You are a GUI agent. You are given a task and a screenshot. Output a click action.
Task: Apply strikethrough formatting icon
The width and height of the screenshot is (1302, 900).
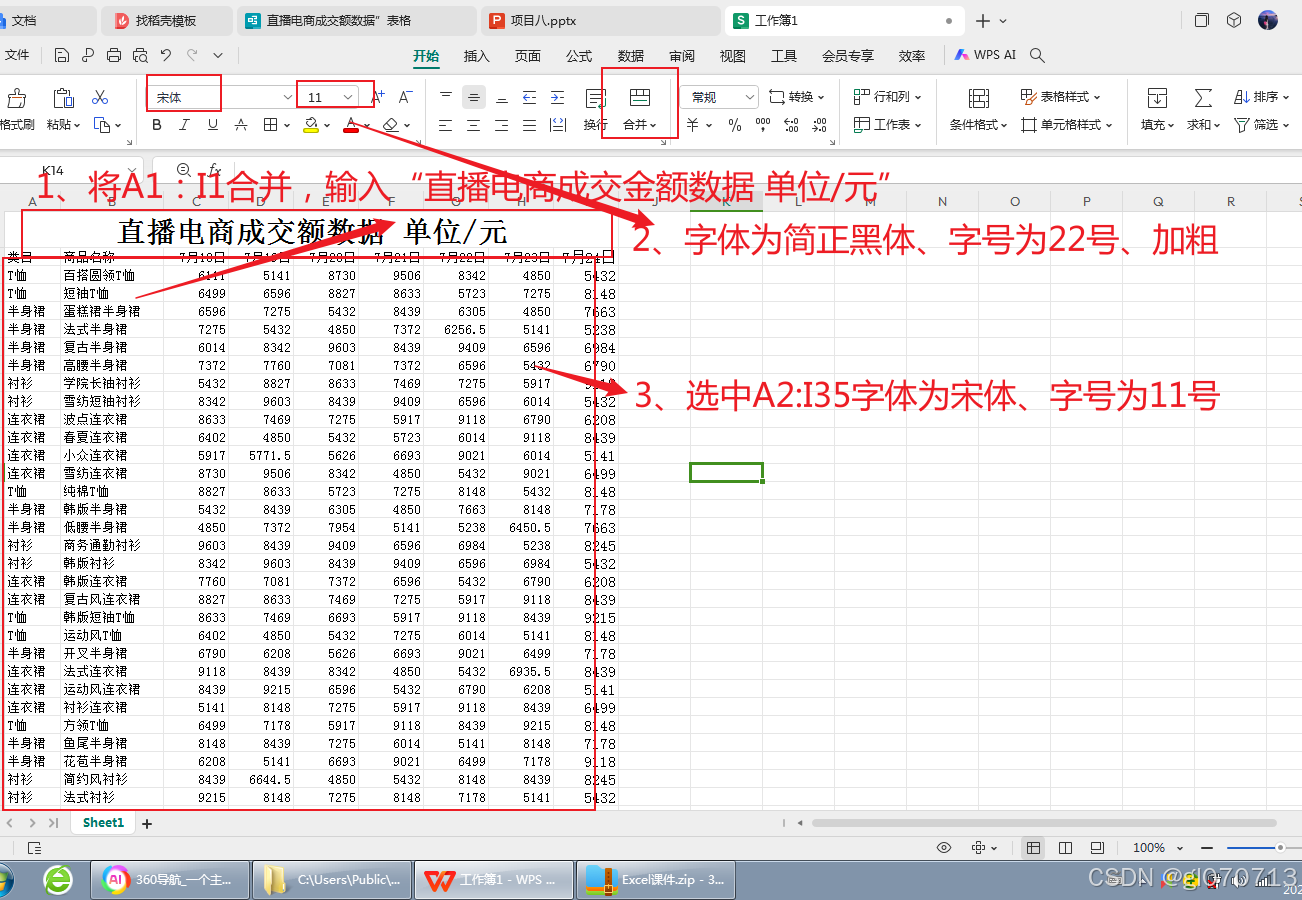click(x=241, y=125)
